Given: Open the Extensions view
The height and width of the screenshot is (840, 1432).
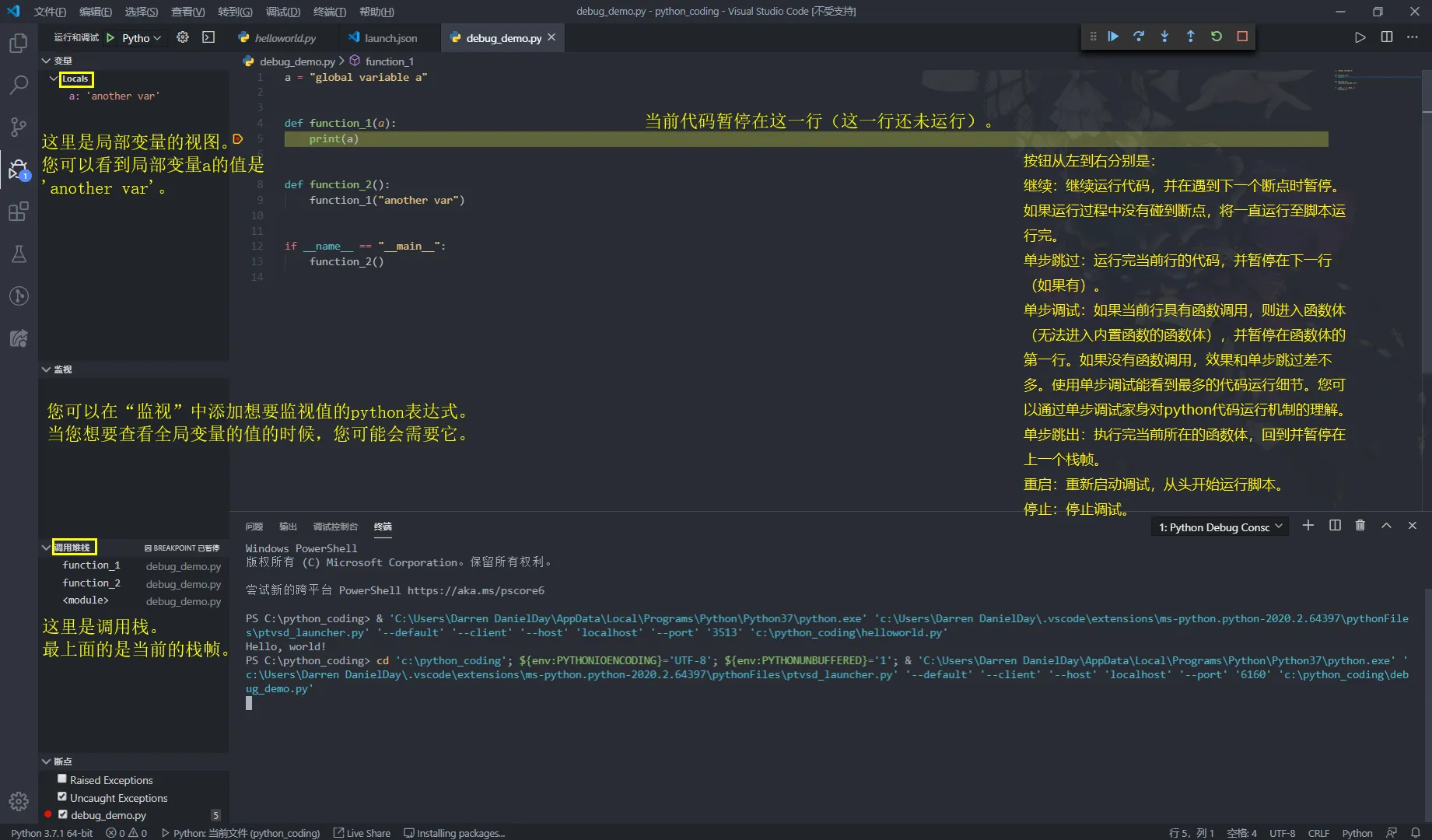Looking at the screenshot, I should (x=19, y=212).
